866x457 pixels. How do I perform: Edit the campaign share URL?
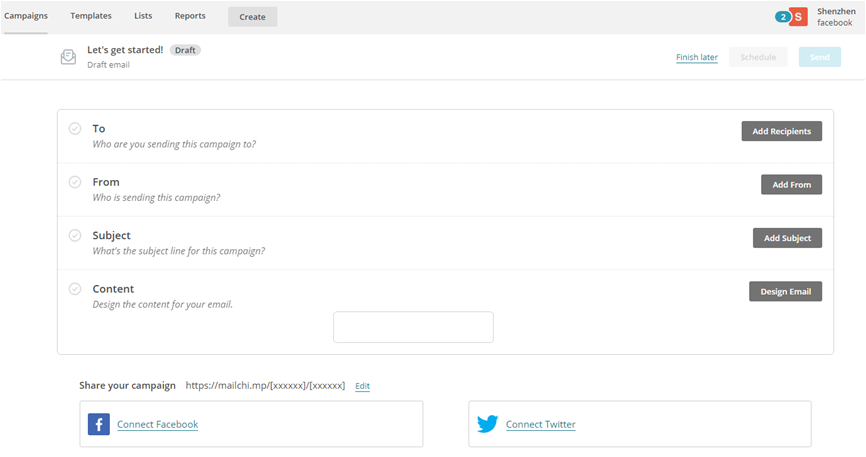(x=362, y=386)
